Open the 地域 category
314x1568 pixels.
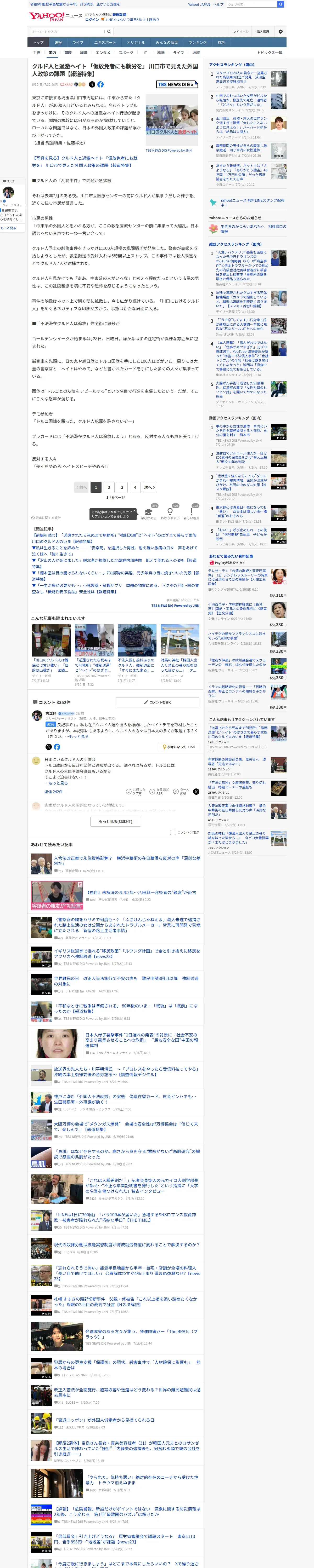pyautogui.click(x=196, y=53)
